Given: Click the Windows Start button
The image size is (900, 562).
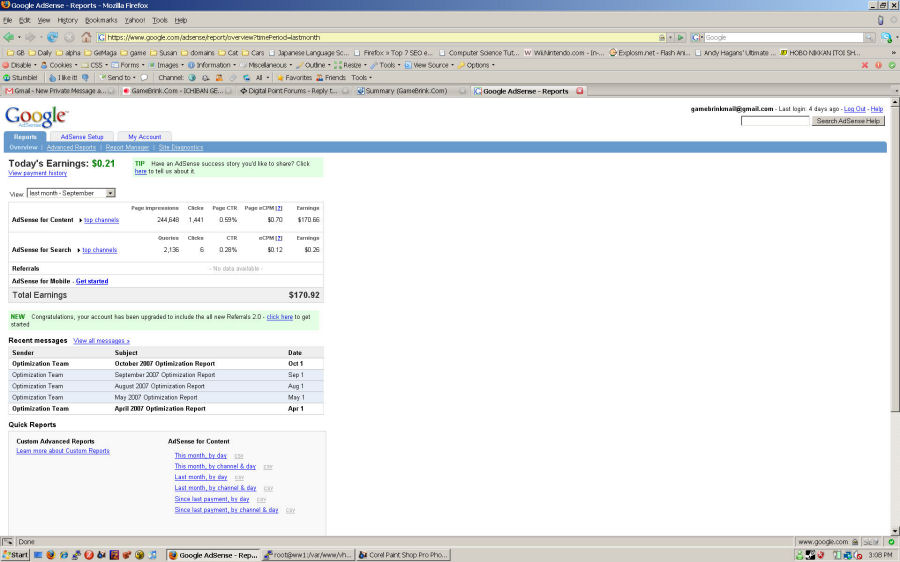Looking at the screenshot, I should tap(15, 554).
